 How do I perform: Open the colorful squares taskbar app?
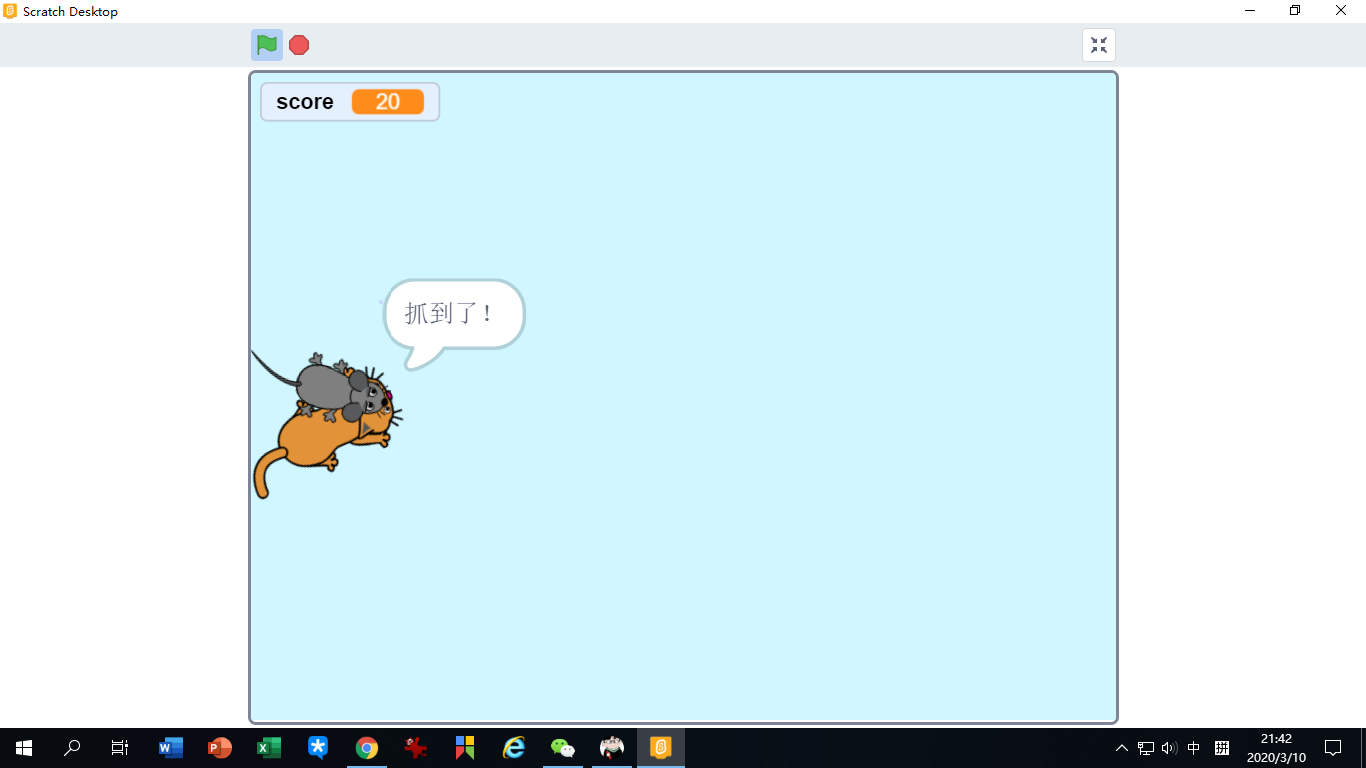(465, 748)
